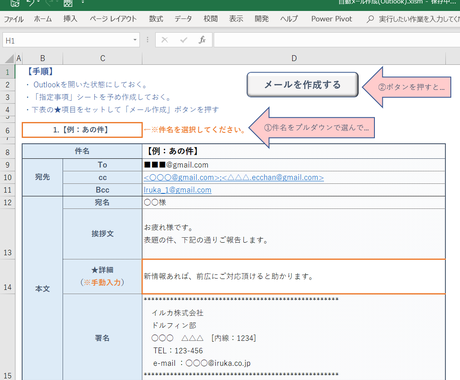This screenshot has width=460, height=380.
Task: Select row 11 header
Action: [7, 190]
